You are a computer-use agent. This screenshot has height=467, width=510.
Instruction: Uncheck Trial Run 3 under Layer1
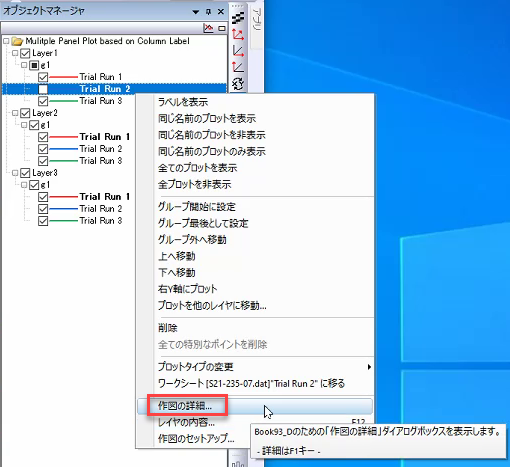tap(43, 101)
